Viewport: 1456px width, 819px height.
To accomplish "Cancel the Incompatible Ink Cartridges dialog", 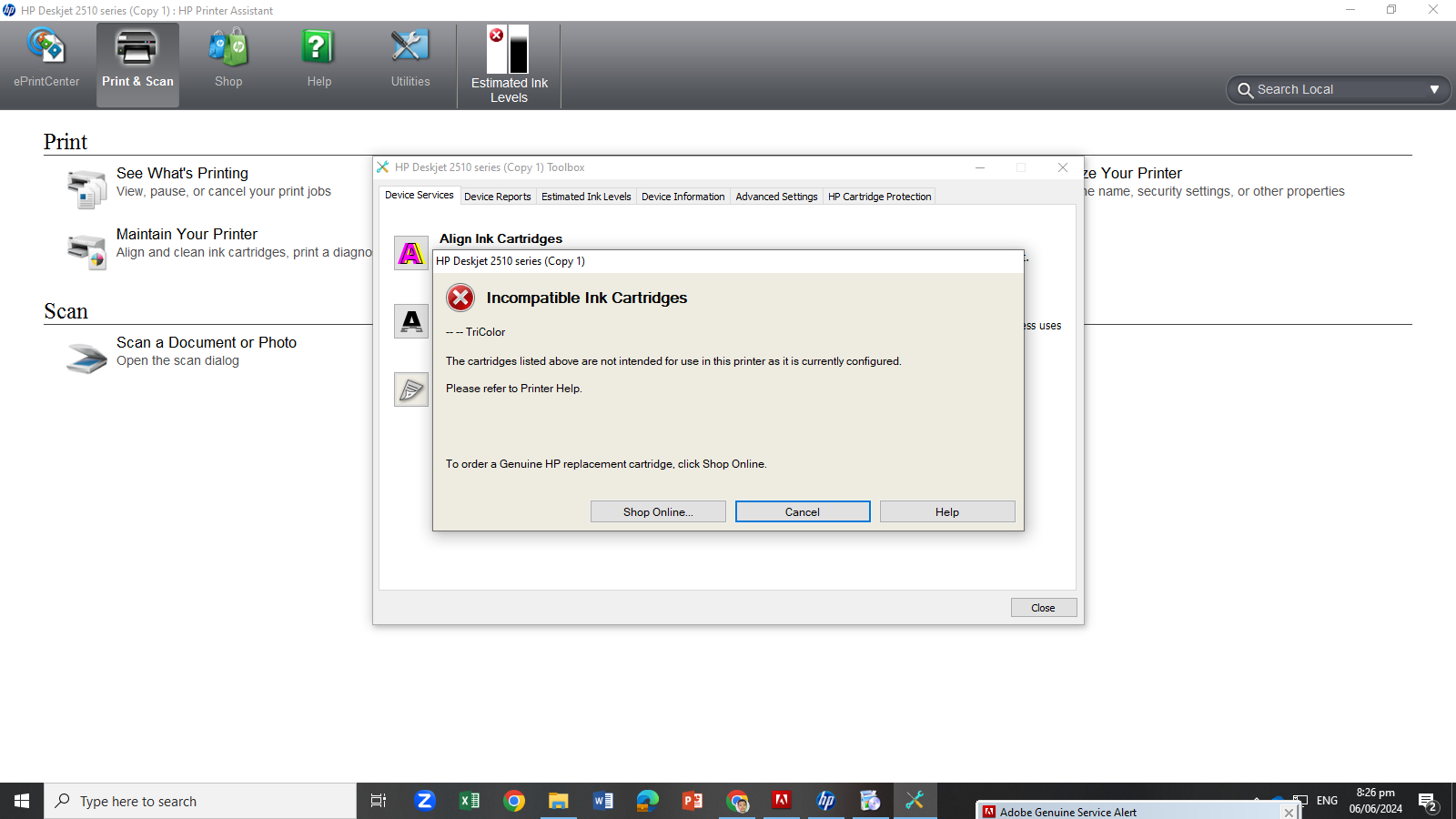I will pos(803,511).
